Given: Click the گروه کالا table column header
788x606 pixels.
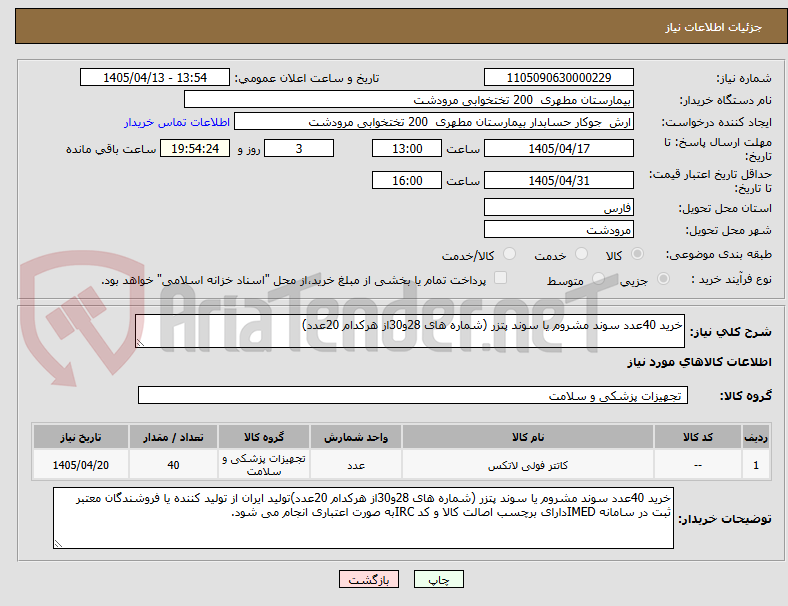Looking at the screenshot, I should pyautogui.click(x=264, y=437).
